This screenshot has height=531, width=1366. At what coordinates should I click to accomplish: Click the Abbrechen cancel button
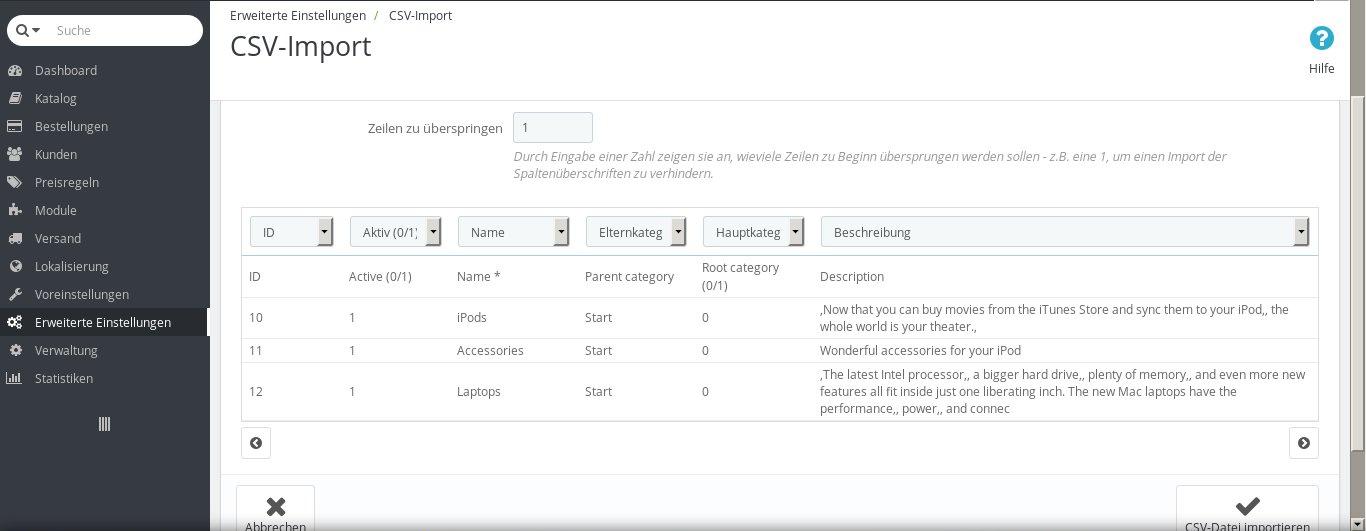(x=275, y=509)
